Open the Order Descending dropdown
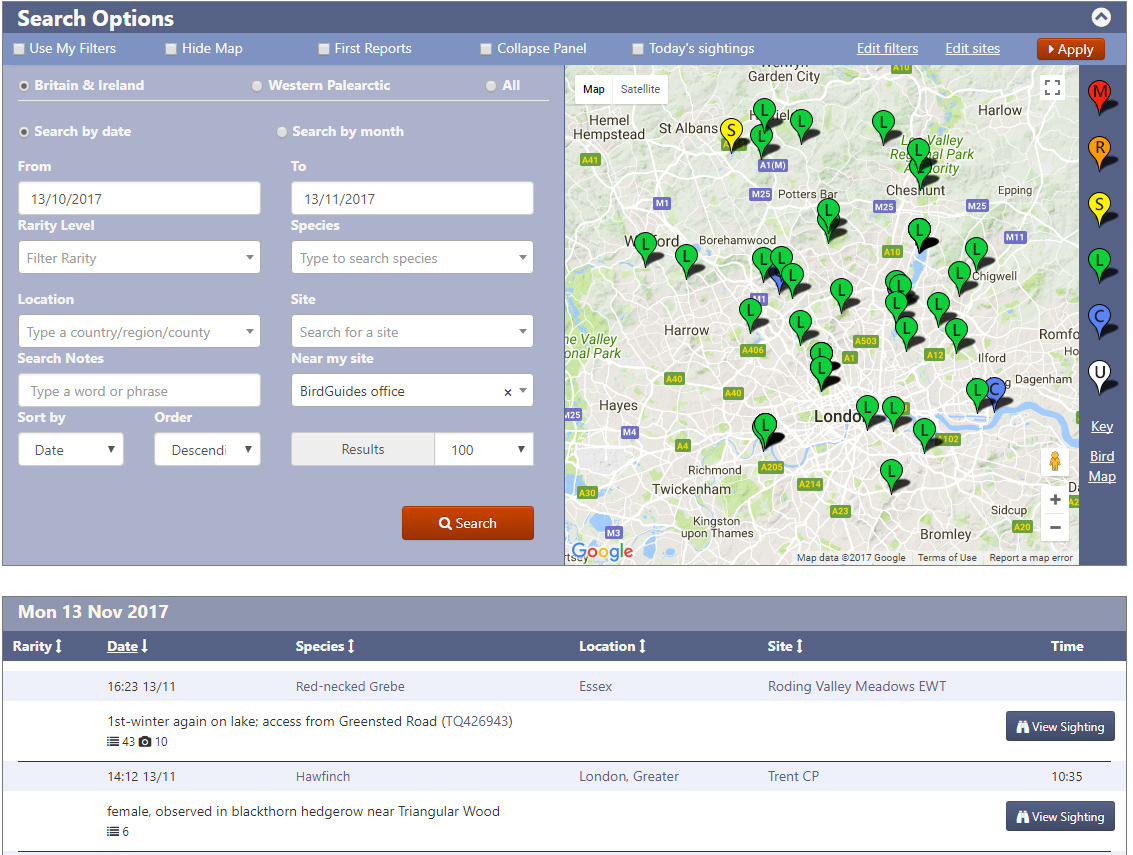Viewport: 1133px width, 855px height. pos(207,450)
